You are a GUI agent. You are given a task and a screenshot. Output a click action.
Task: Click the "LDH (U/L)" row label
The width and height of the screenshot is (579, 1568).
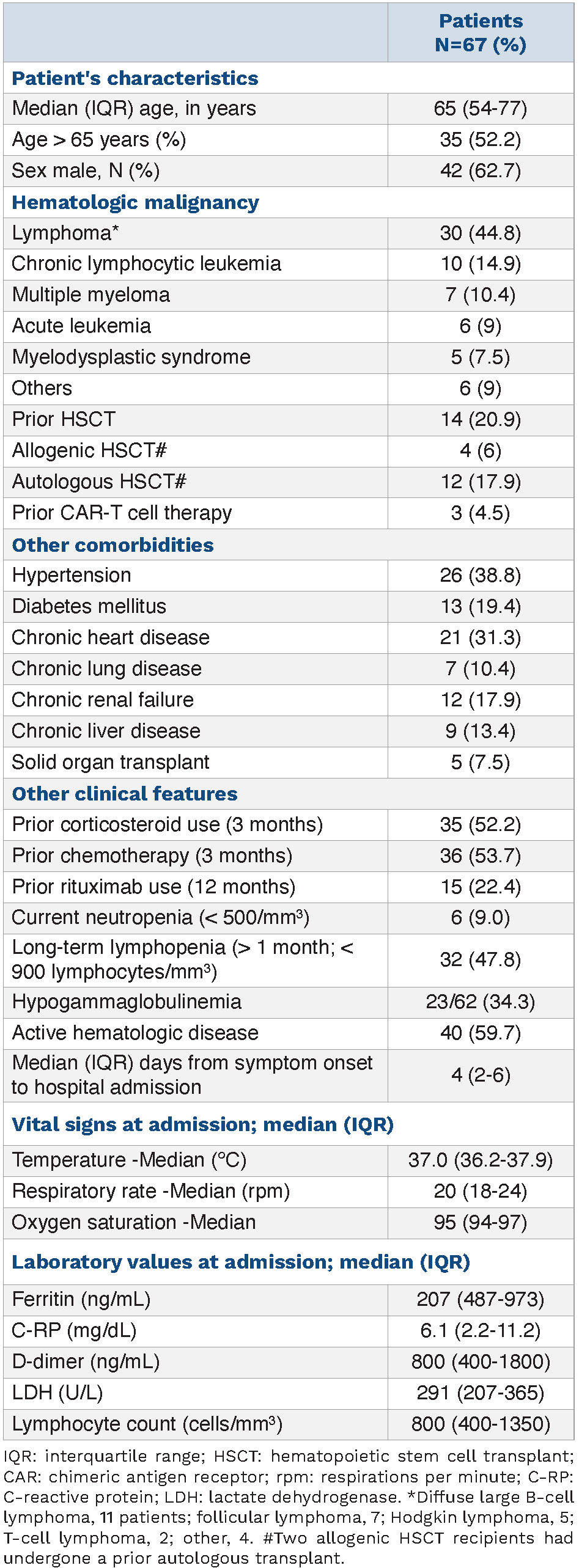pos(57,1393)
